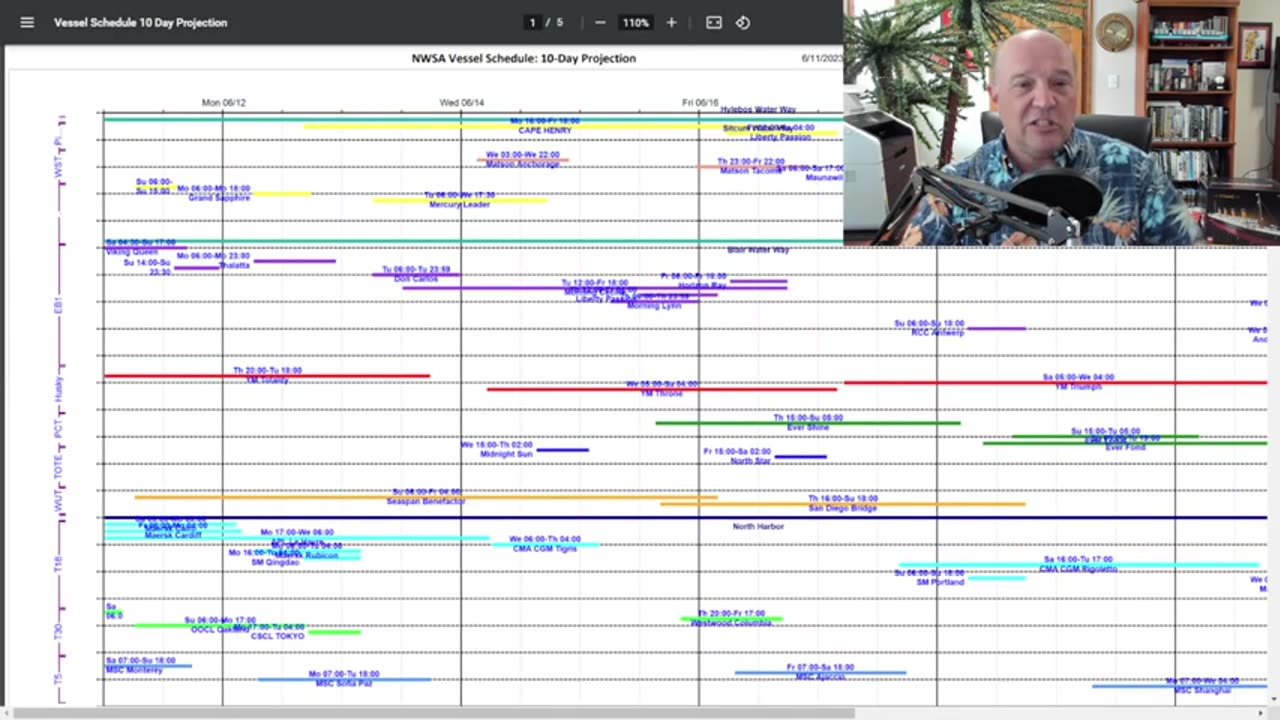Click the Fri 06/16 date label
Viewport: 1280px width, 720px height.
tap(700, 103)
